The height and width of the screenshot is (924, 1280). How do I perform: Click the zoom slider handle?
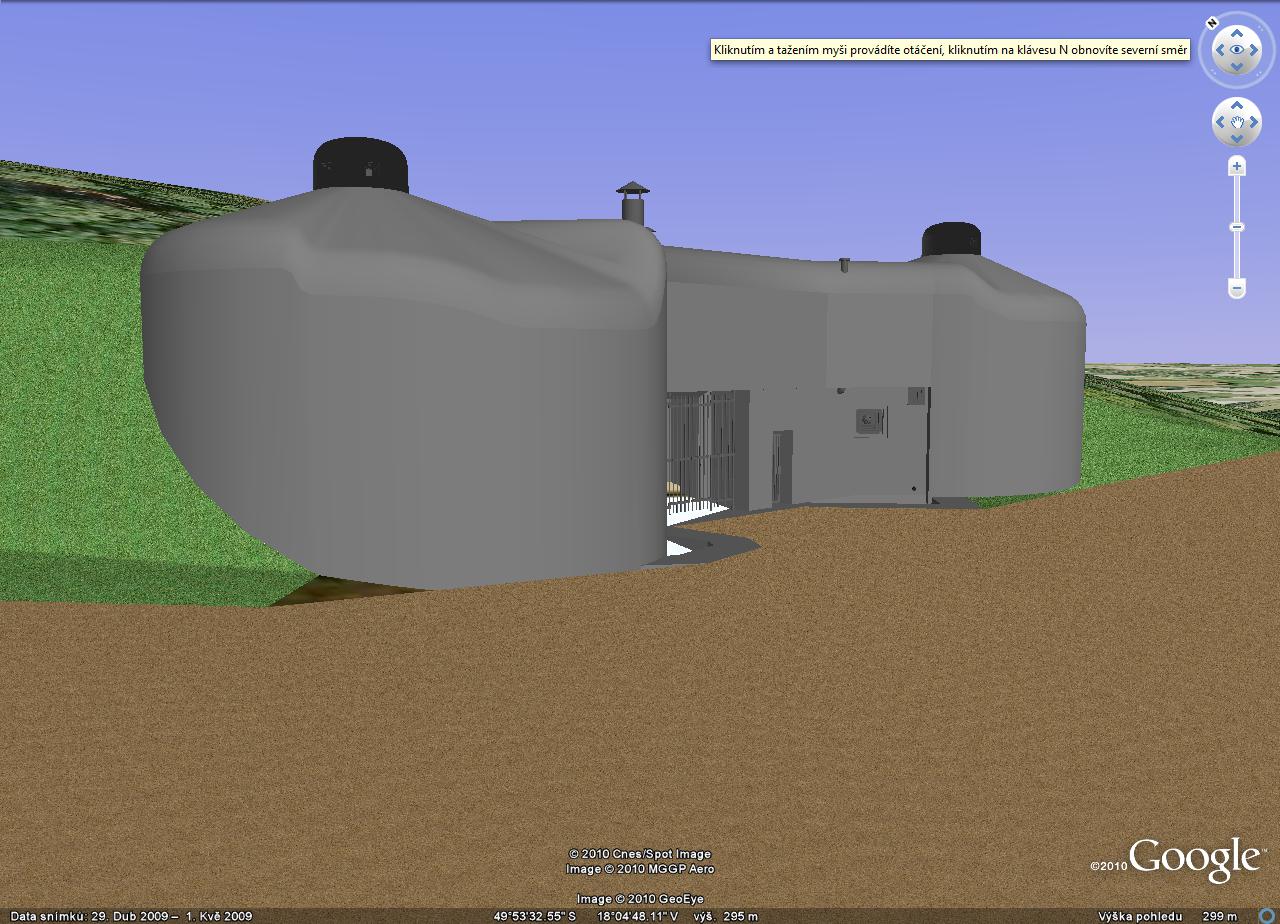(1237, 227)
